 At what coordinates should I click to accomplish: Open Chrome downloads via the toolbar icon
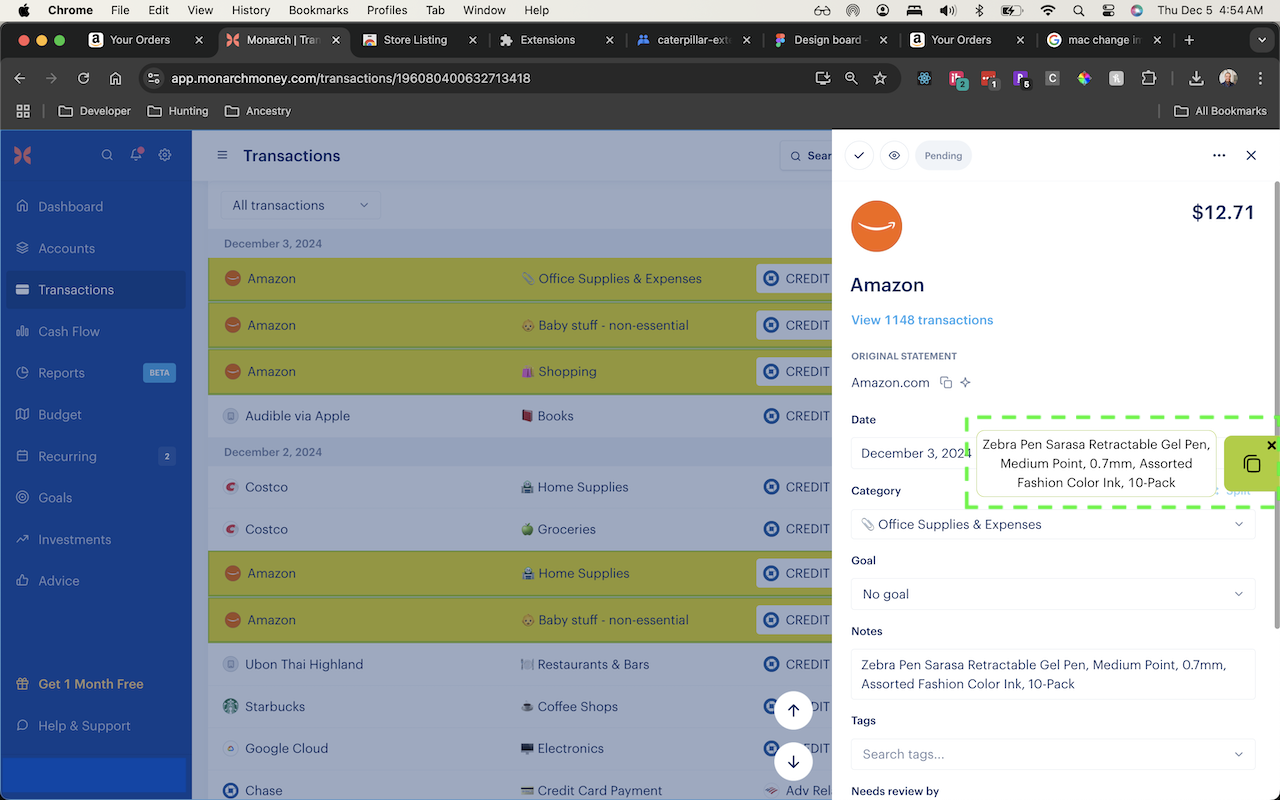(x=1196, y=77)
